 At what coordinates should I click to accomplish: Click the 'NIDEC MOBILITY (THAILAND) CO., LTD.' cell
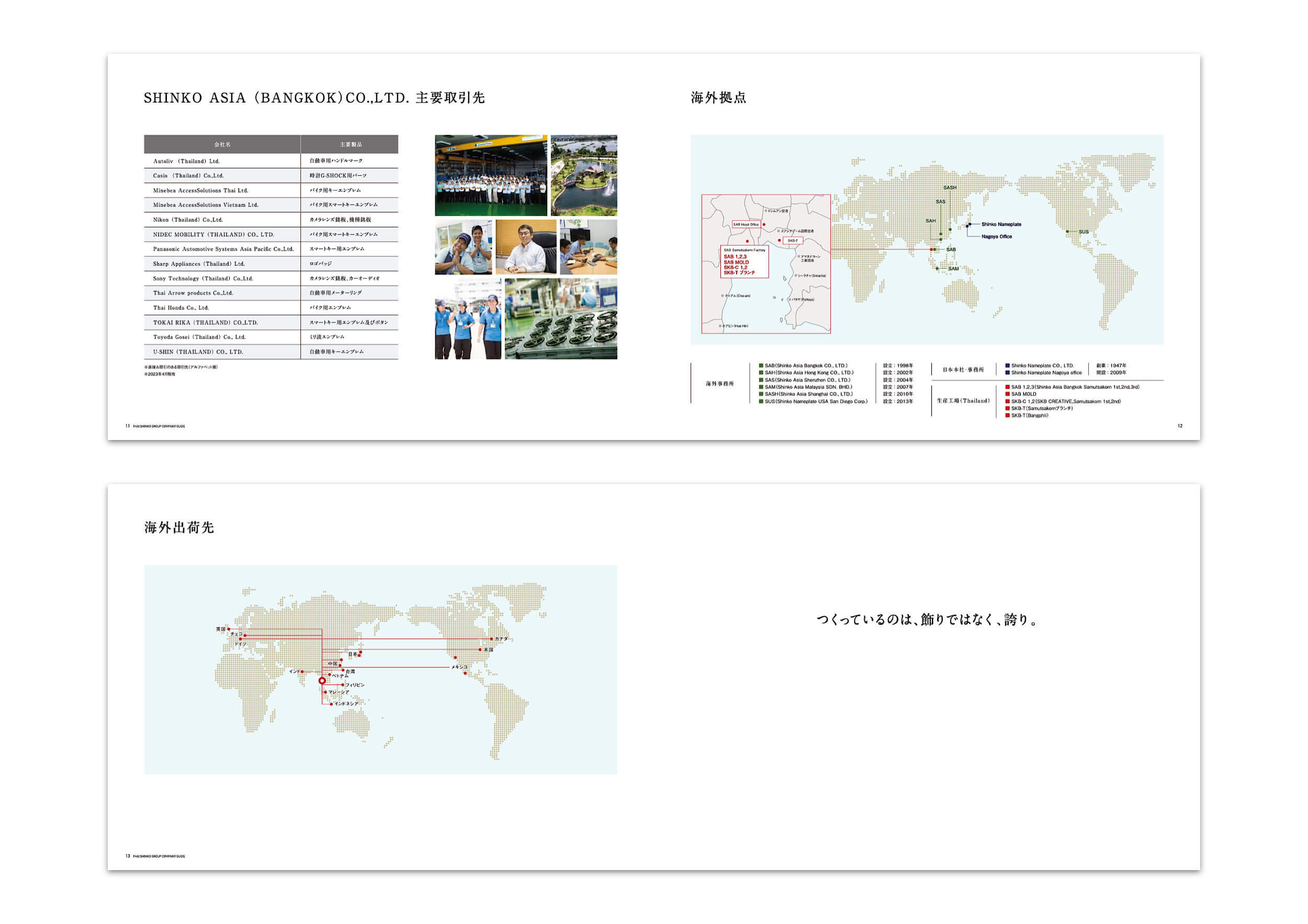[x=222, y=235]
